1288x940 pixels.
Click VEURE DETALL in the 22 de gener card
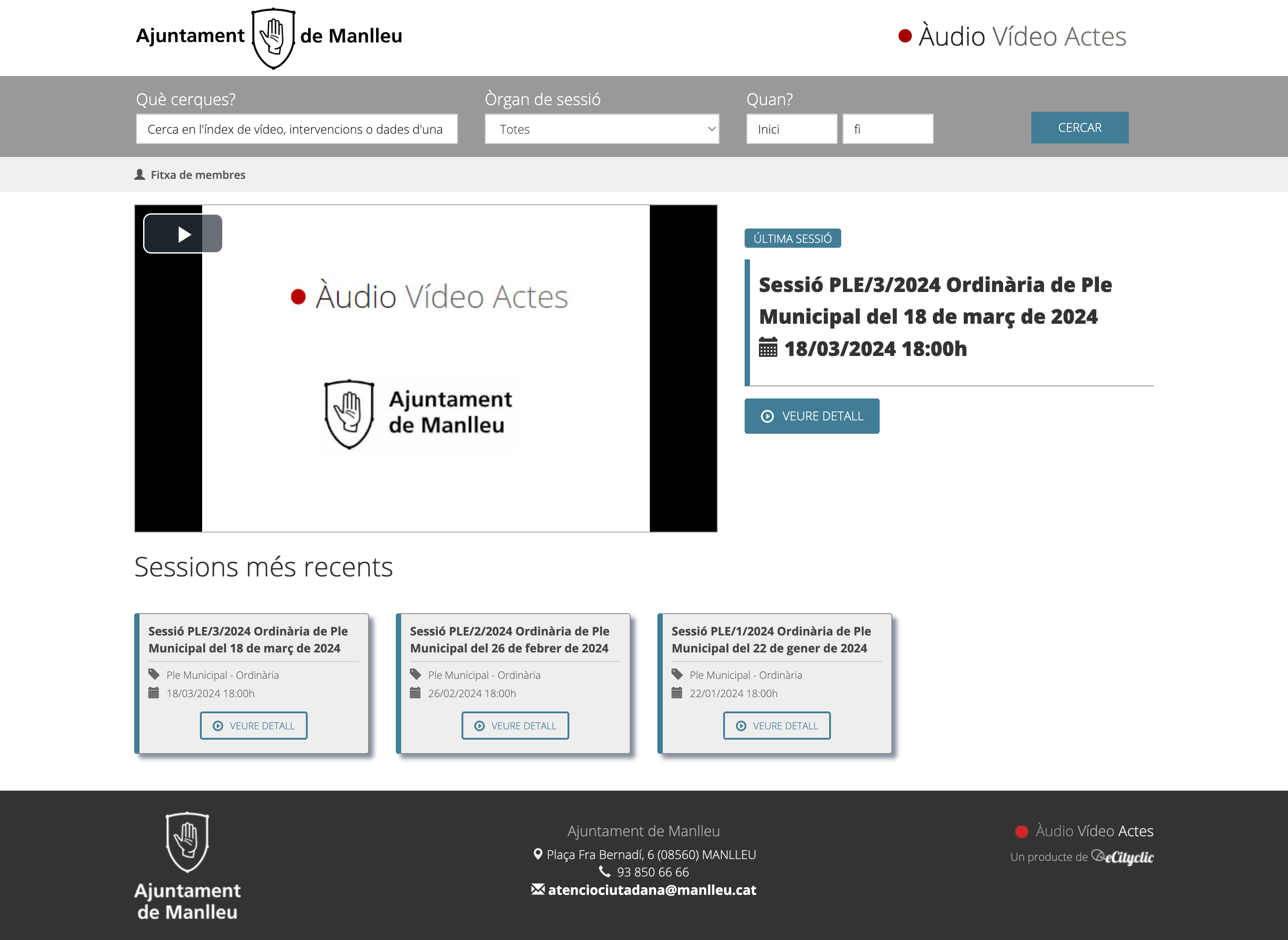click(x=776, y=725)
